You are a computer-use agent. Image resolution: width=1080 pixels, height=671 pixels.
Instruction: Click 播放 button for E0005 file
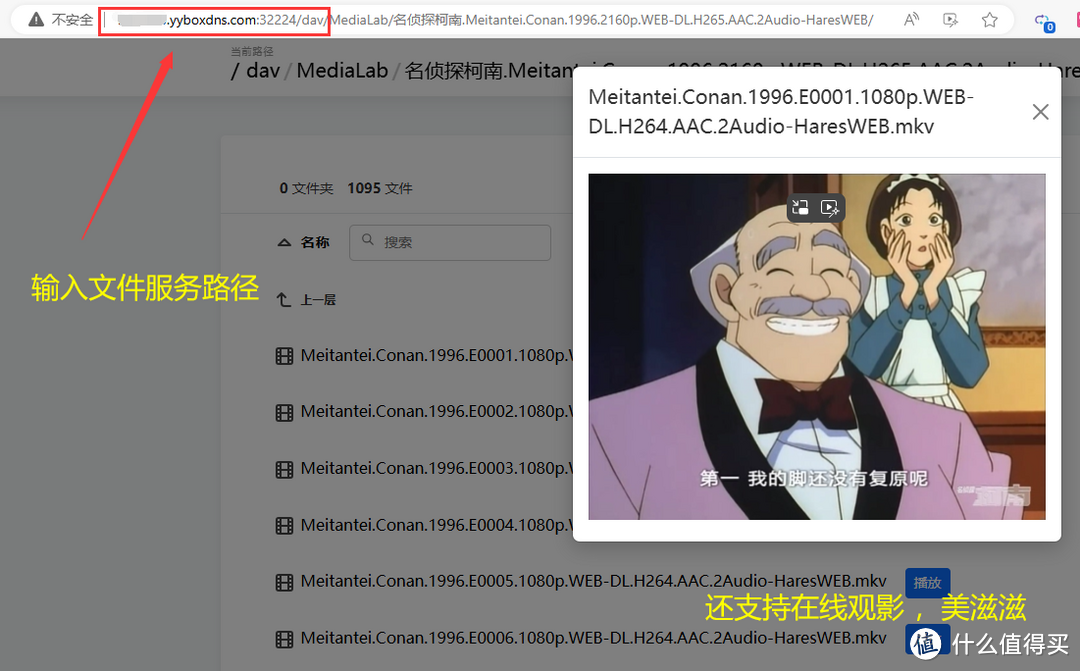(x=927, y=583)
